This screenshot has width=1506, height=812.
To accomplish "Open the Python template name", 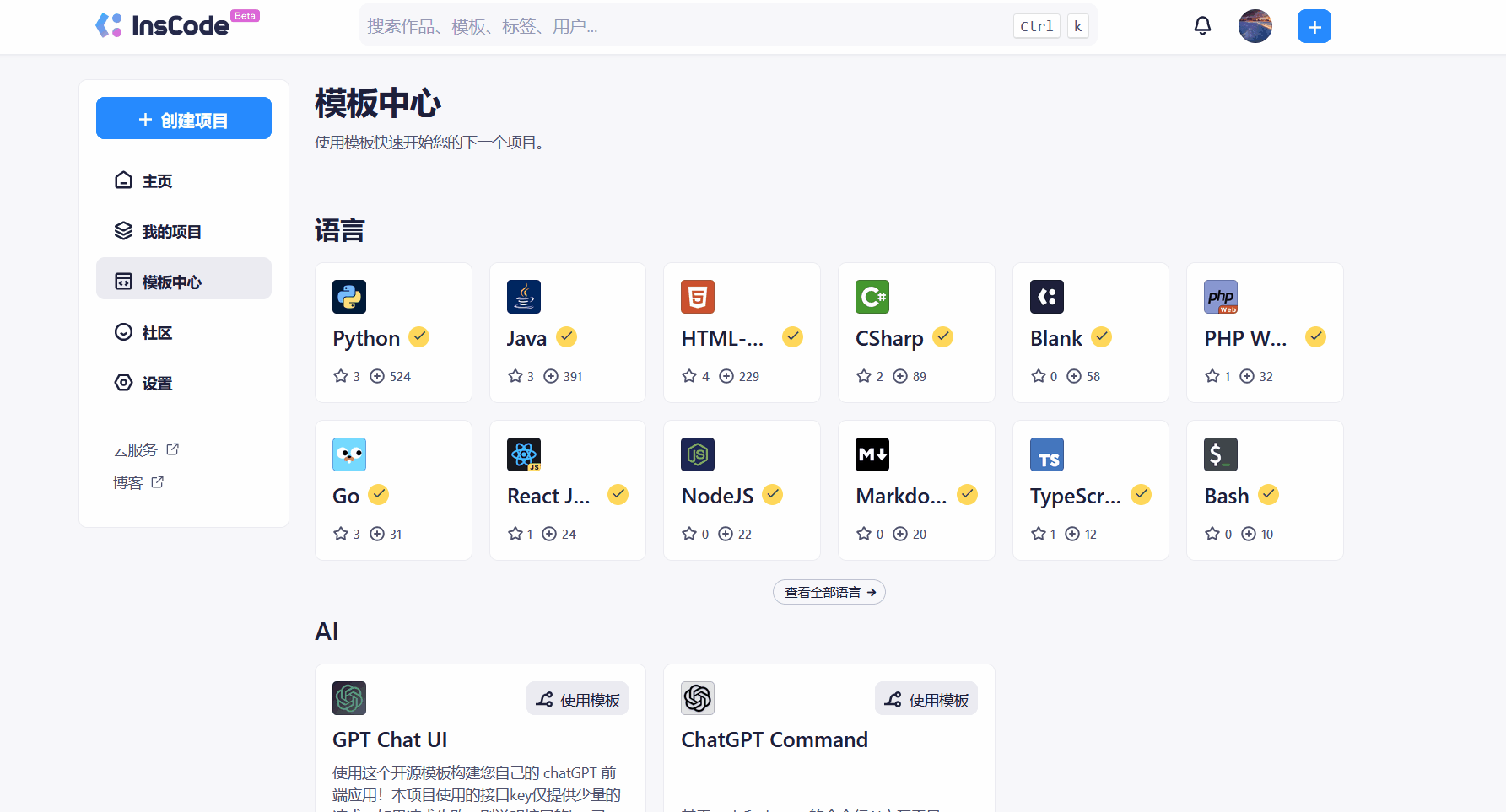I will coord(366,338).
